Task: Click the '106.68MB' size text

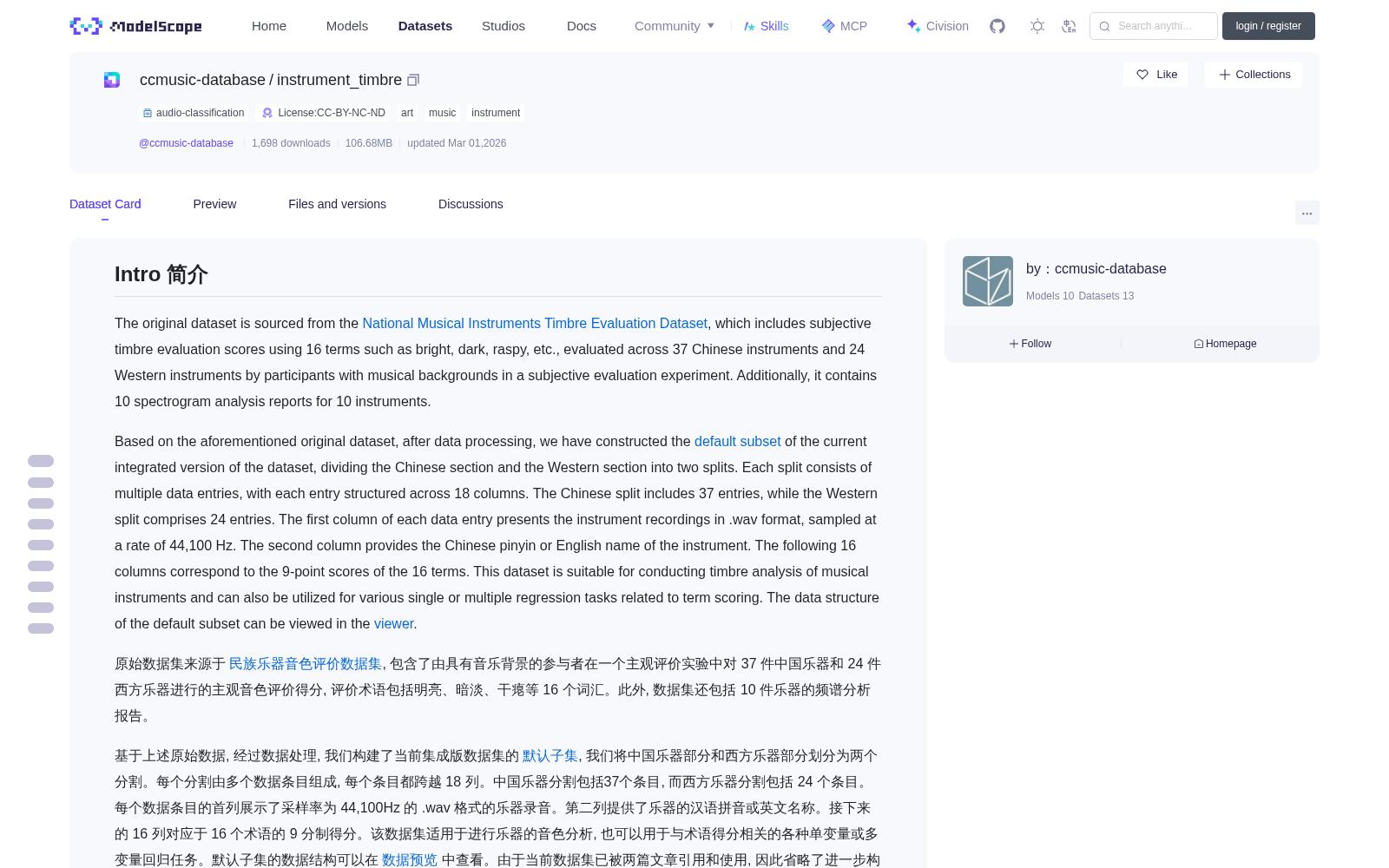Action: tap(369, 143)
